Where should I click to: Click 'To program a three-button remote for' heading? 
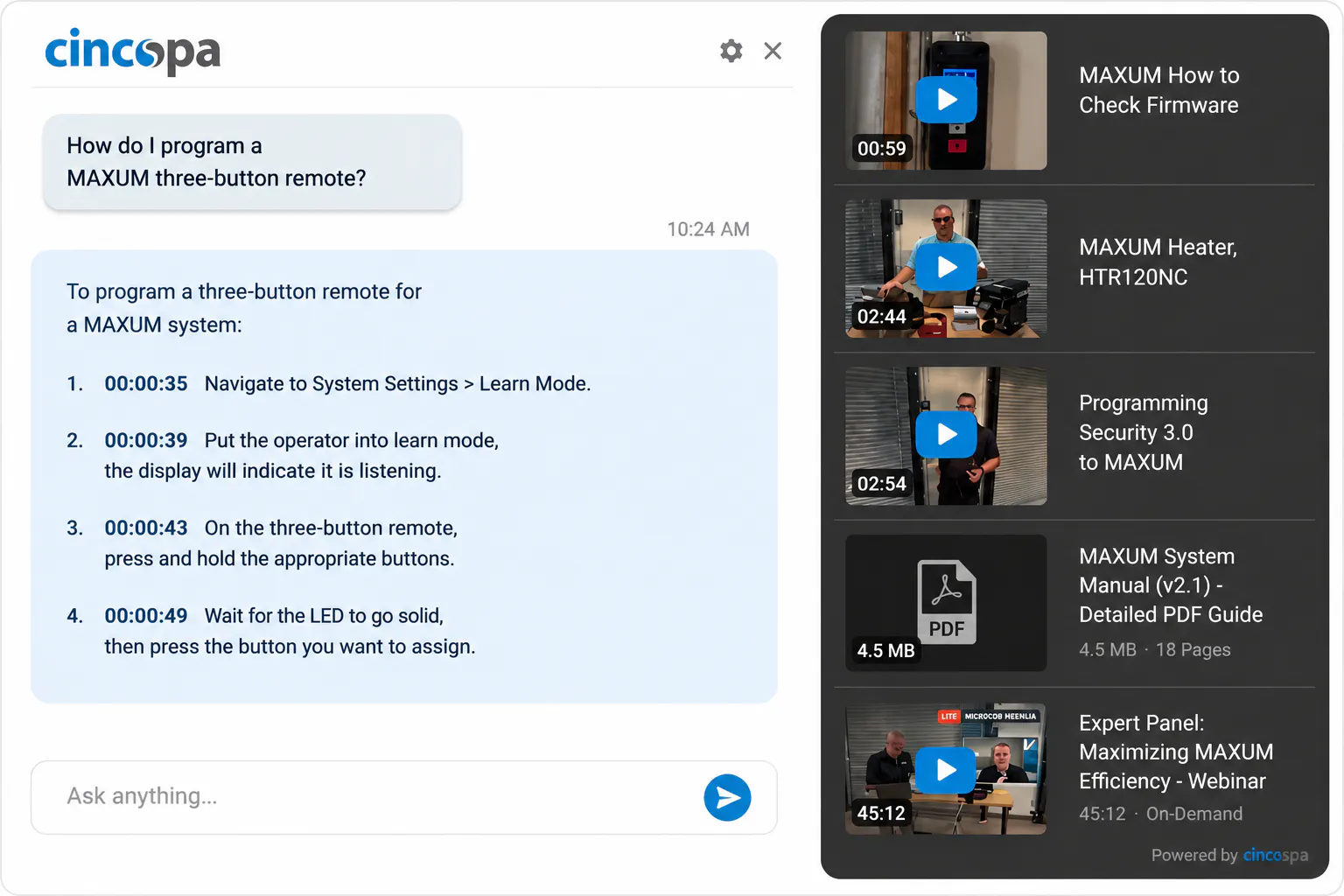coord(244,291)
